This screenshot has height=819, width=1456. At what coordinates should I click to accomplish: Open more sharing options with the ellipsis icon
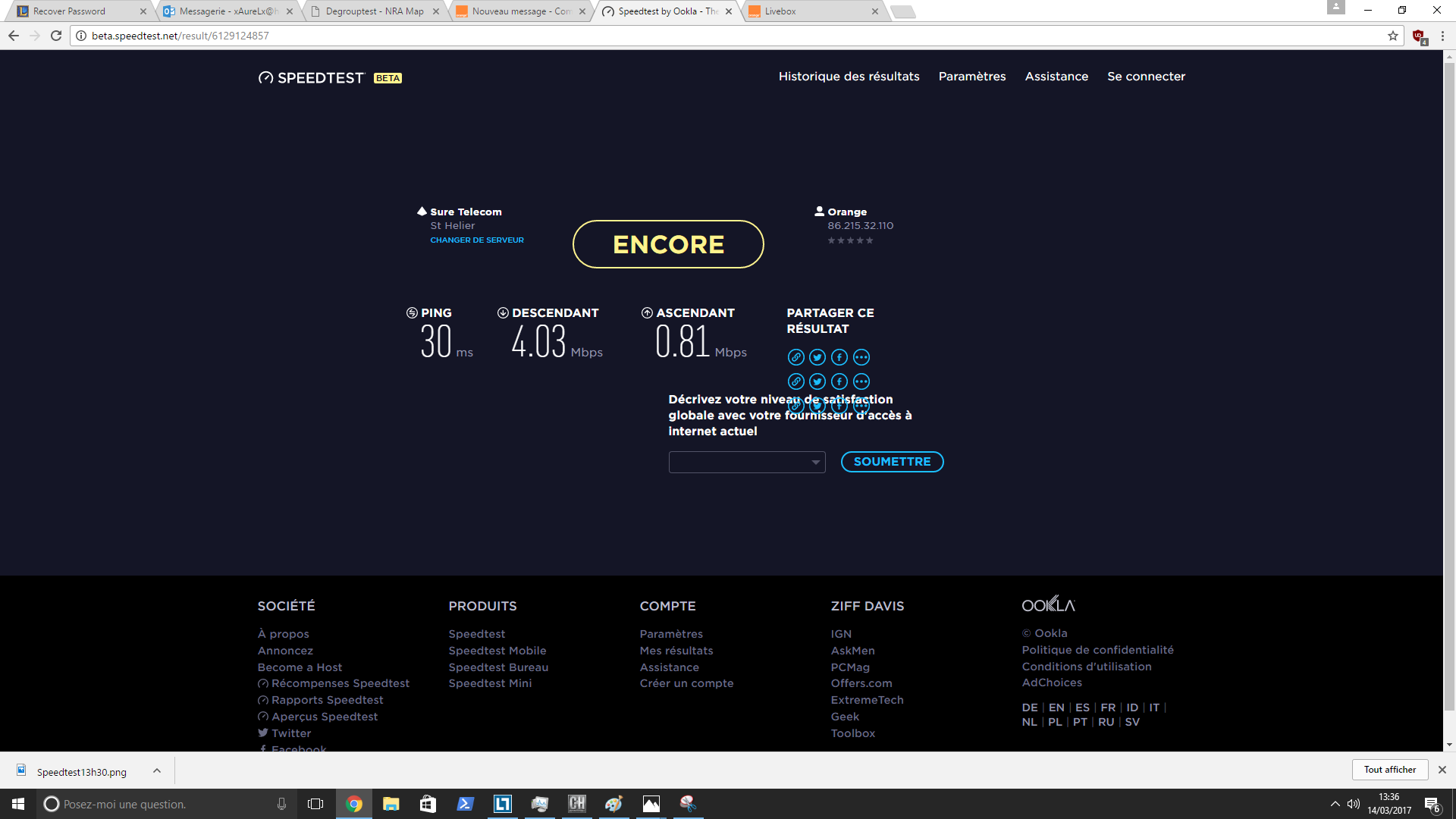coord(861,357)
